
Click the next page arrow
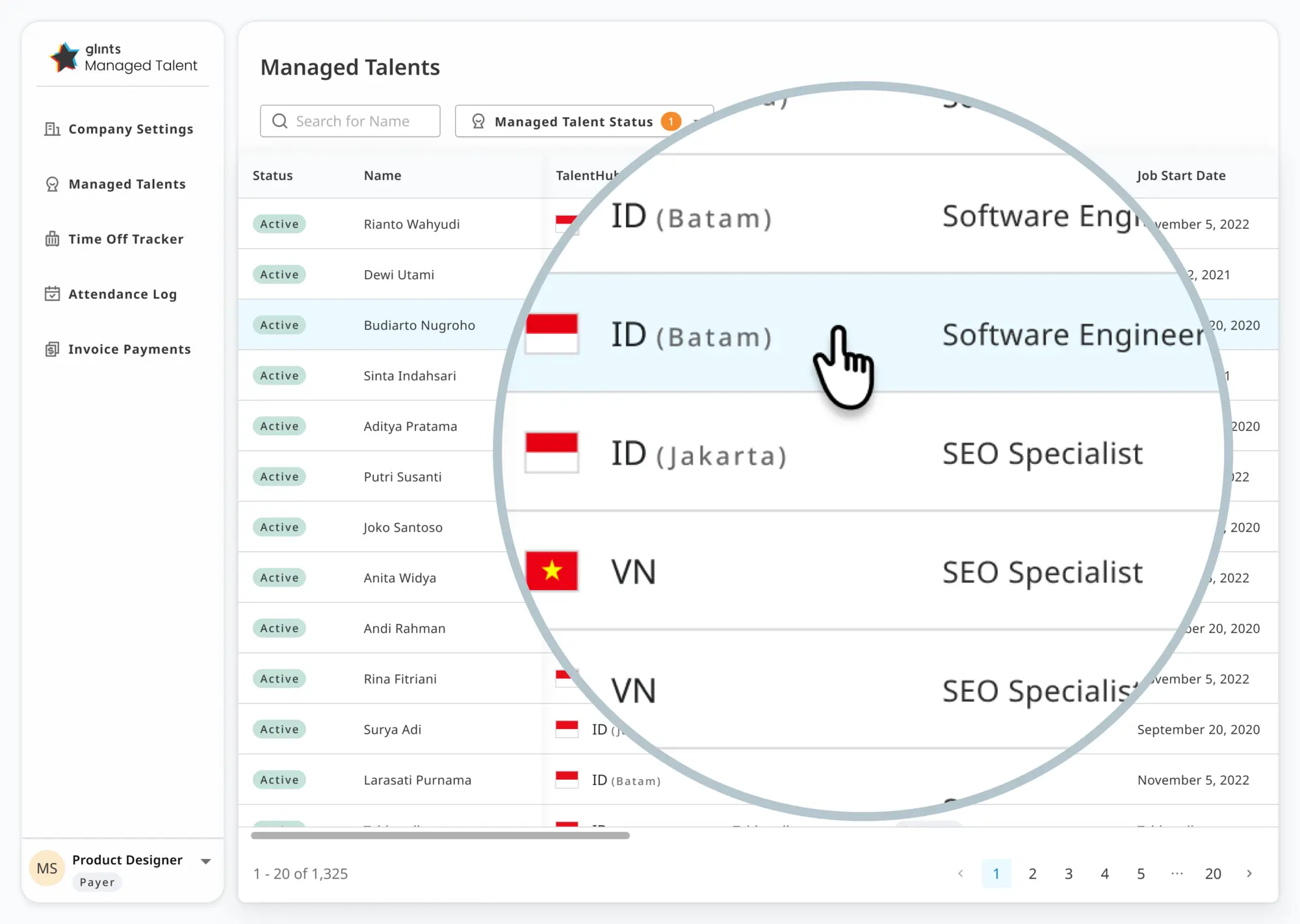pos(1249,874)
